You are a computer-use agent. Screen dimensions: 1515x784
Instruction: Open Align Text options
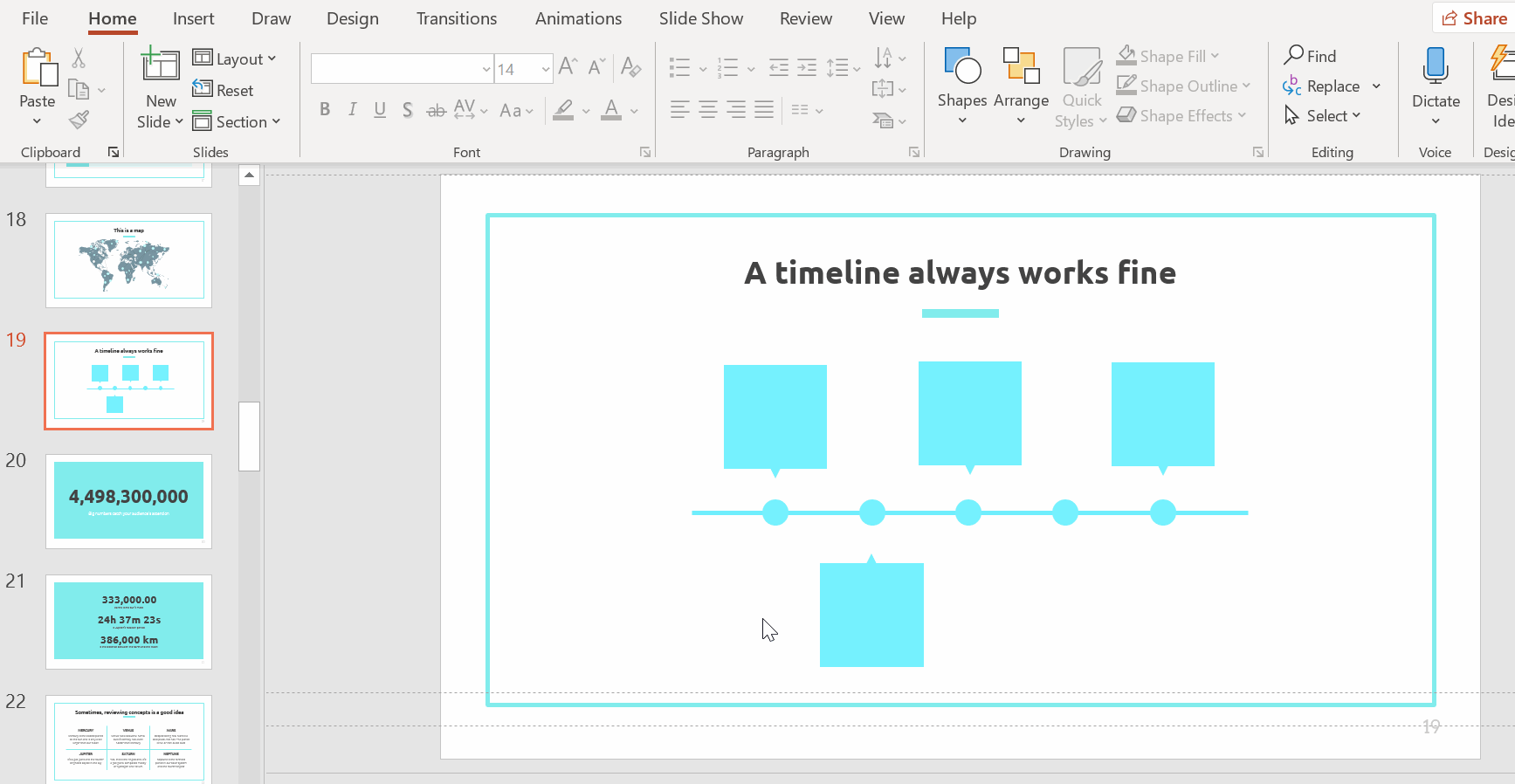coord(890,88)
